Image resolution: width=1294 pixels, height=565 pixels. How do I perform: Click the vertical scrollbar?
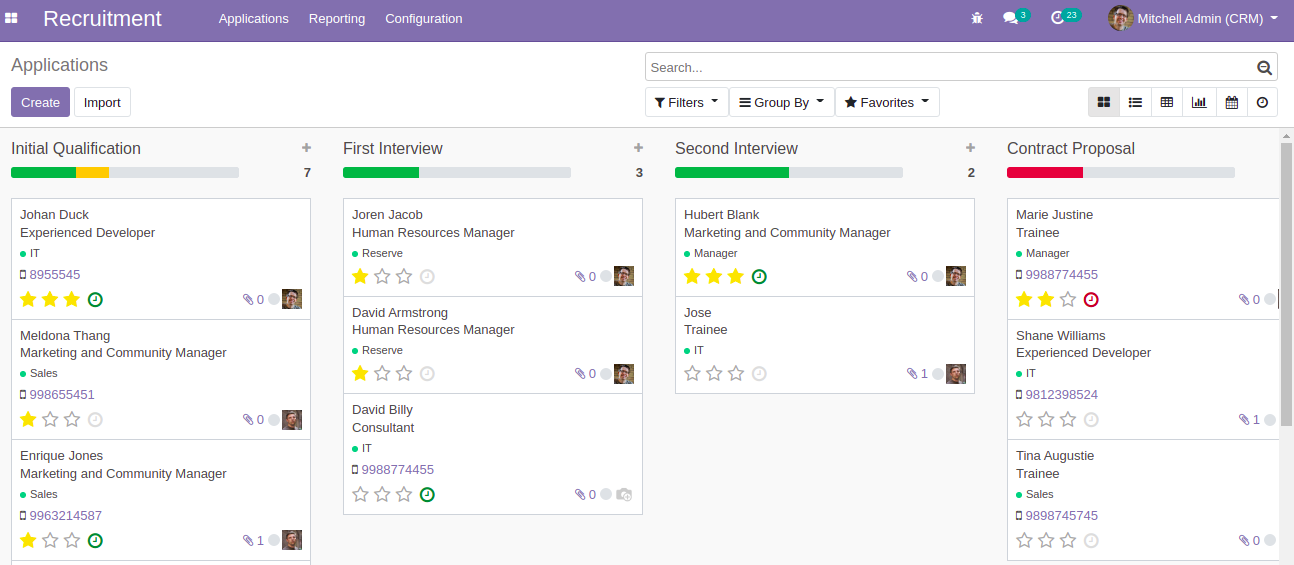[x=1286, y=285]
